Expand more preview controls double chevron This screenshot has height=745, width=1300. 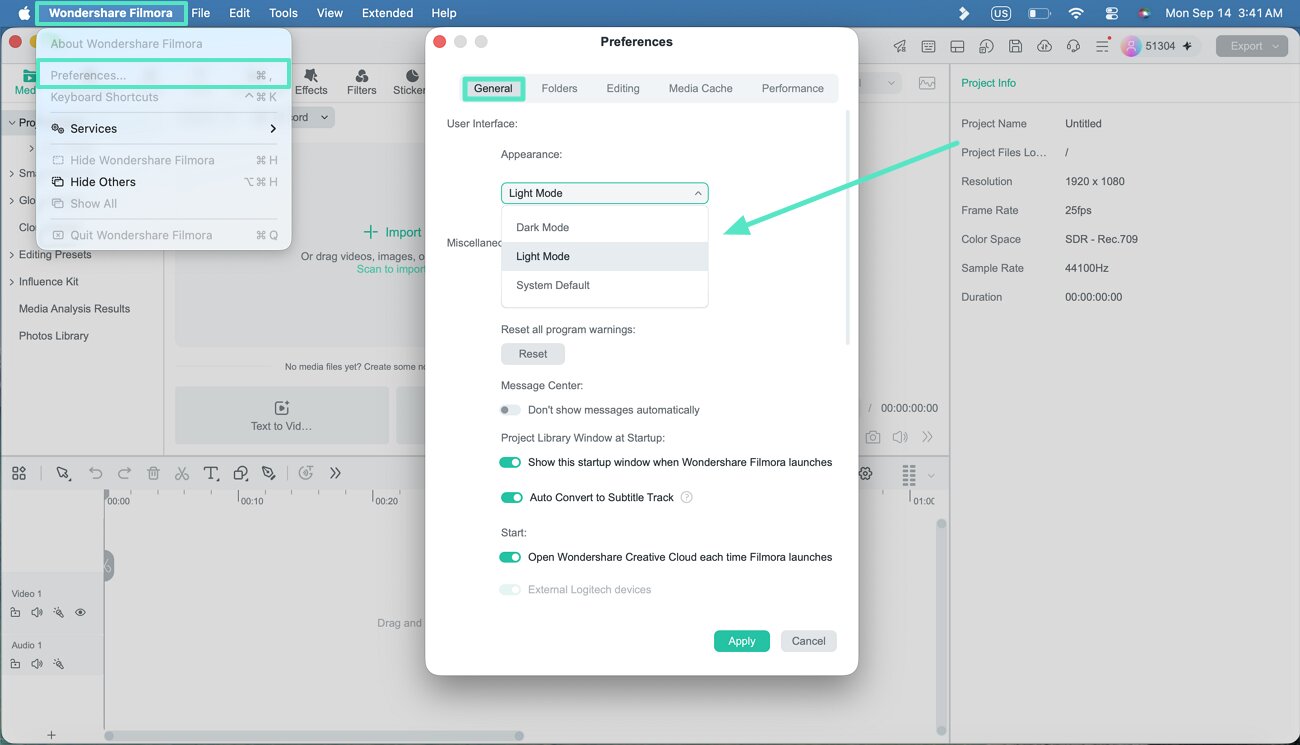click(x=927, y=437)
